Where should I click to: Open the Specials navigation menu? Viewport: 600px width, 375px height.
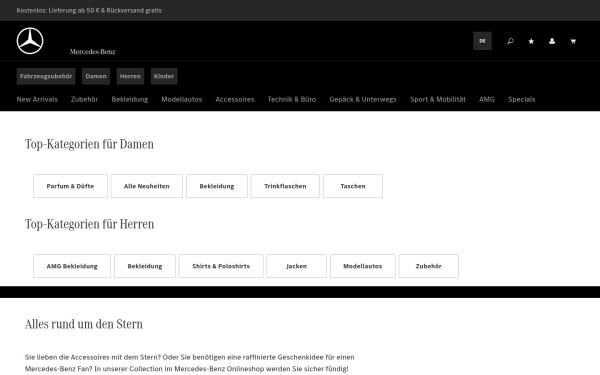click(x=522, y=99)
